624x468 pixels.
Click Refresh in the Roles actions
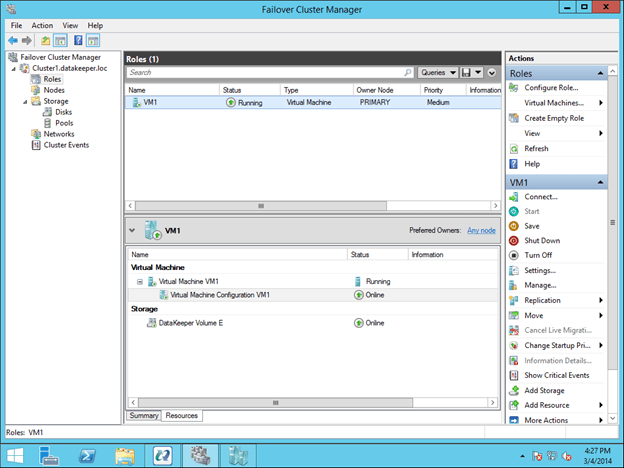pos(536,148)
